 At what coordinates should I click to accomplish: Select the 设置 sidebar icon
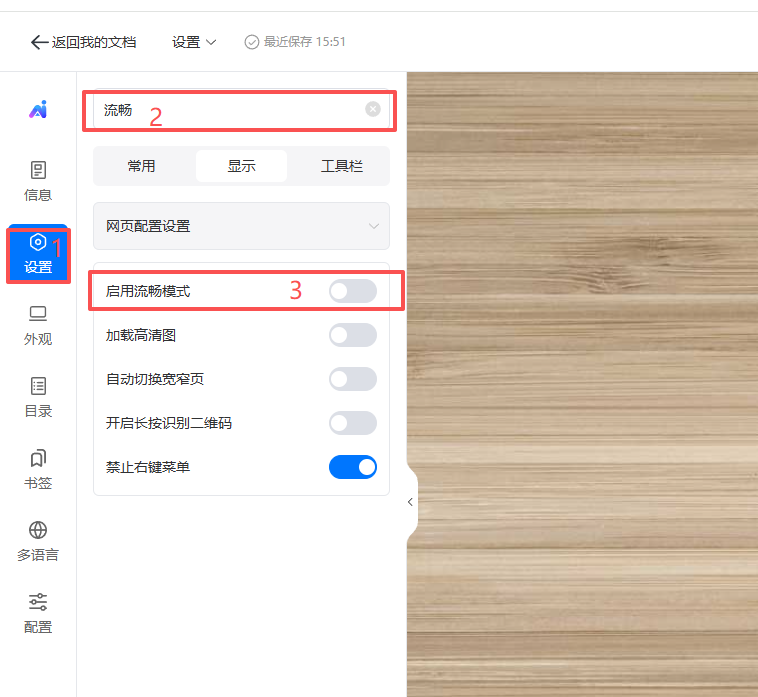pos(38,253)
